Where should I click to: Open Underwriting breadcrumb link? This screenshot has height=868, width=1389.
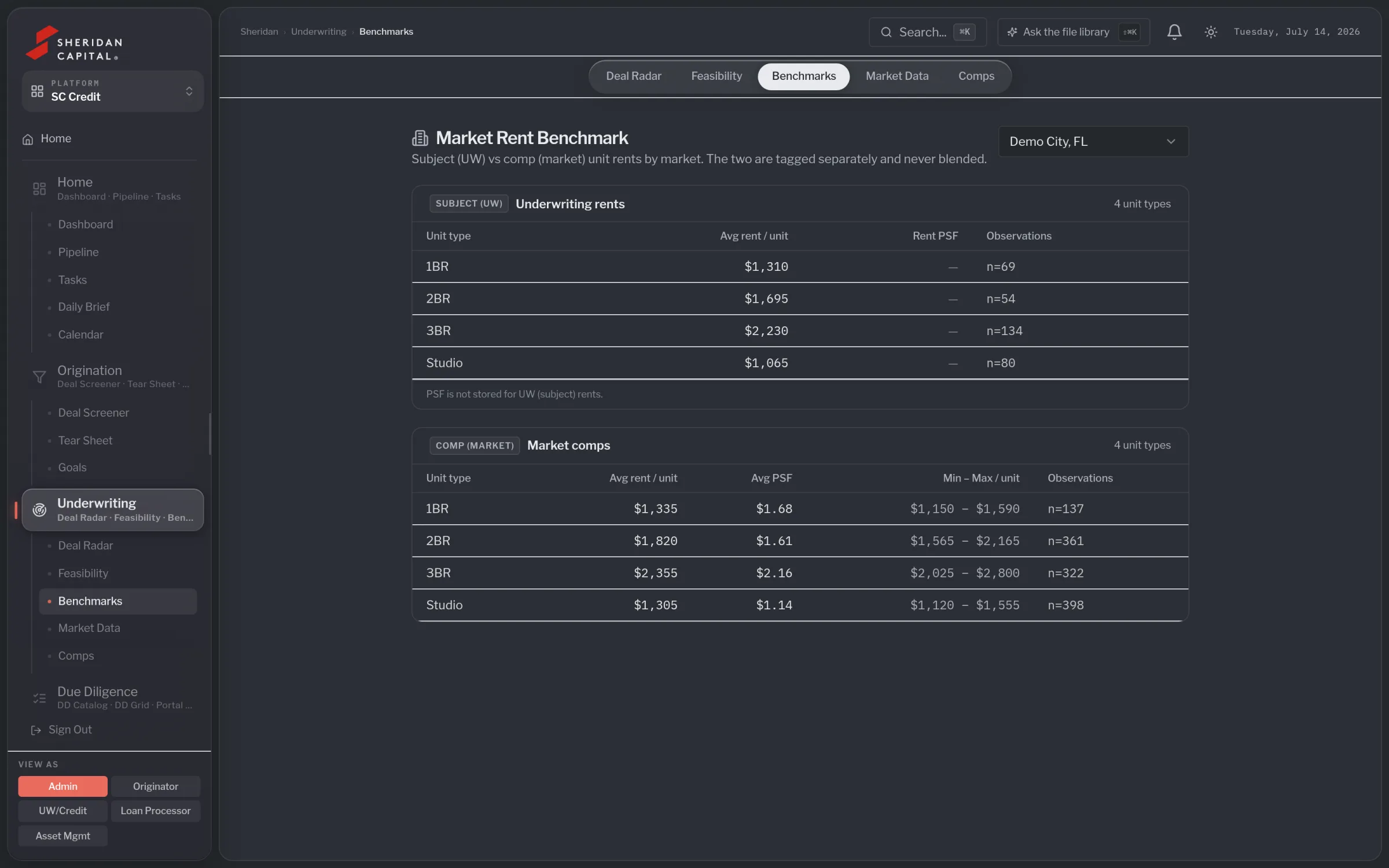pos(318,31)
